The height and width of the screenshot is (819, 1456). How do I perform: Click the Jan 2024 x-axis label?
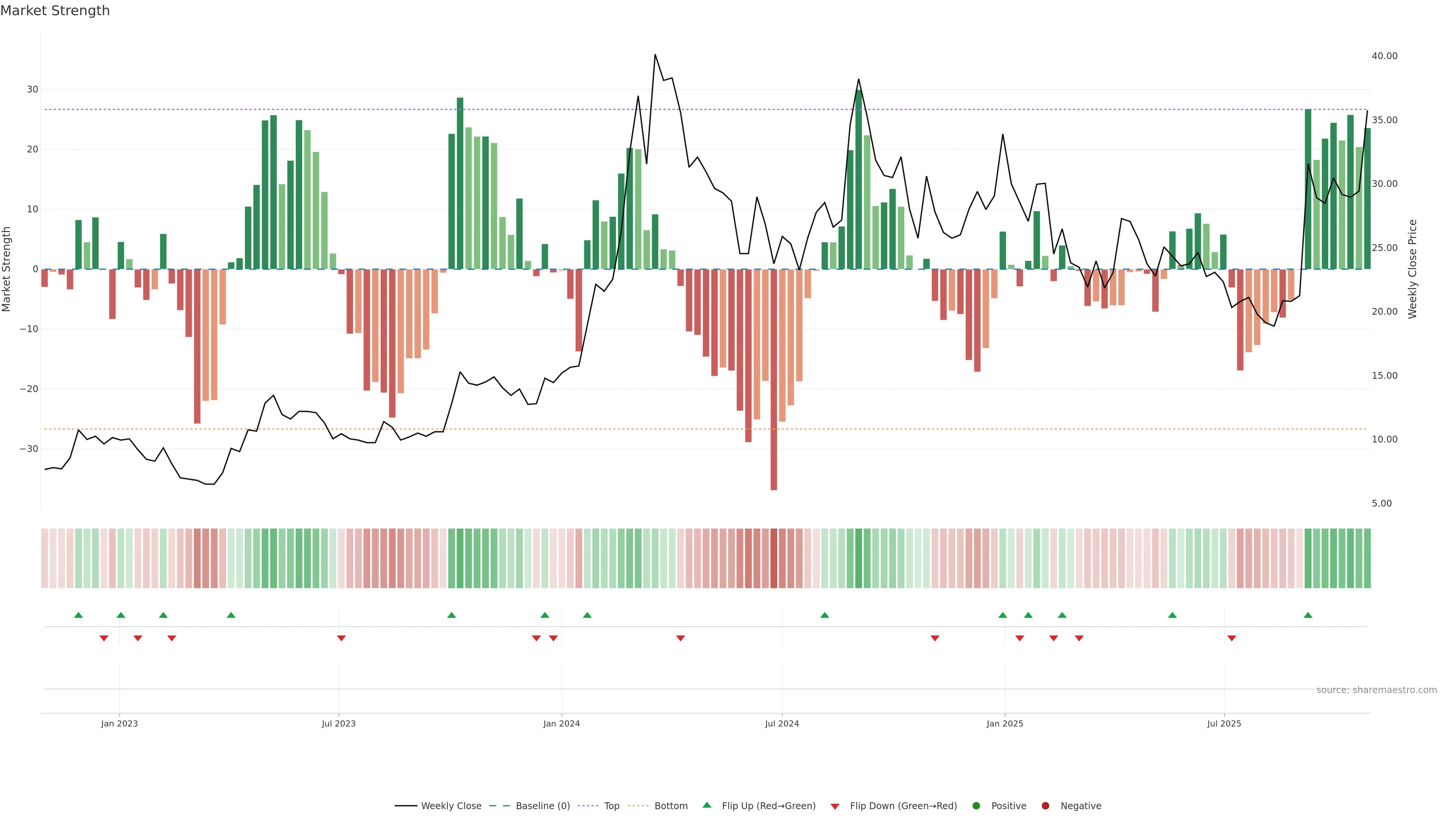pyautogui.click(x=561, y=723)
